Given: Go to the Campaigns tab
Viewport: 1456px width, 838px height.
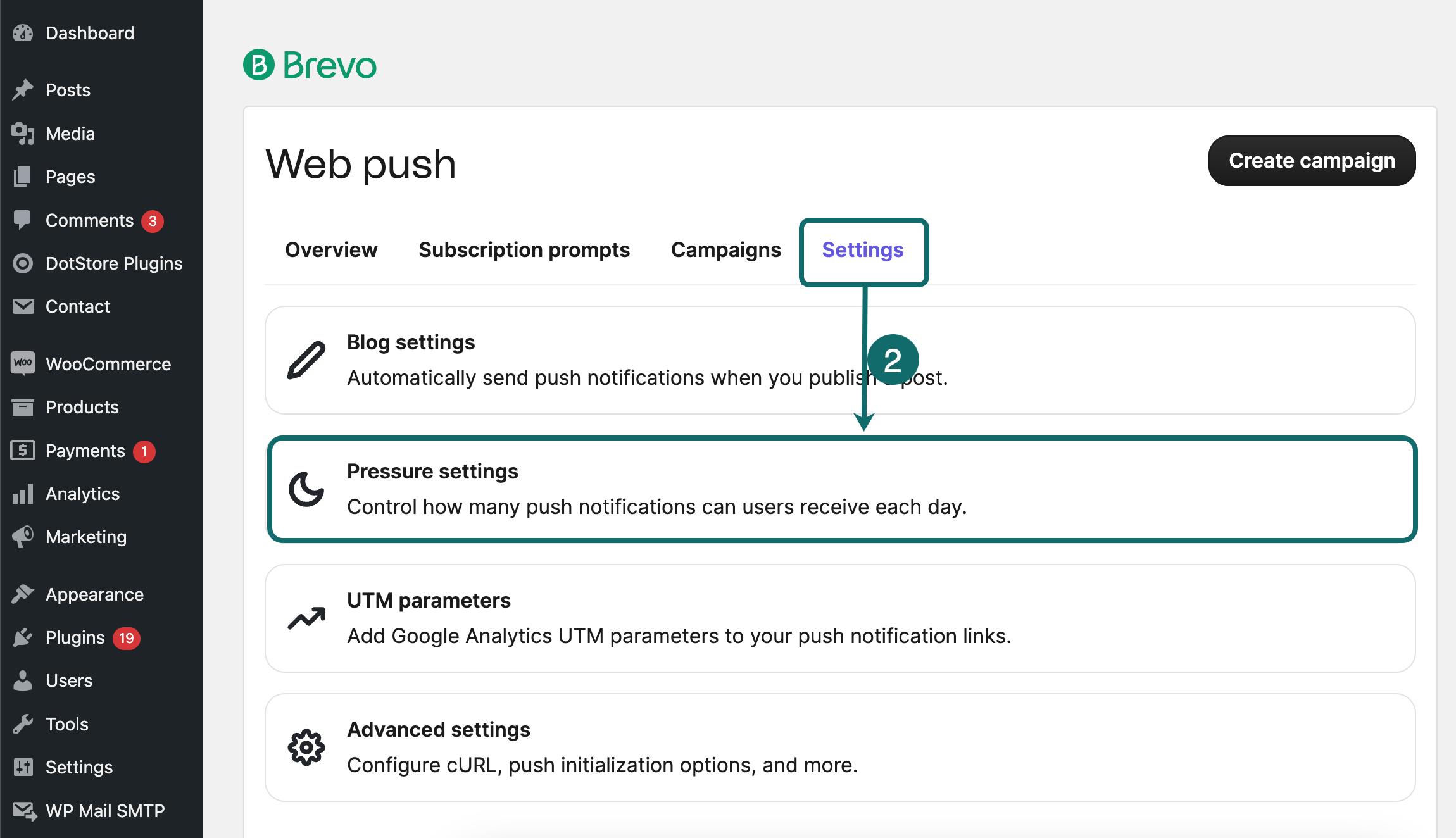Looking at the screenshot, I should point(725,250).
